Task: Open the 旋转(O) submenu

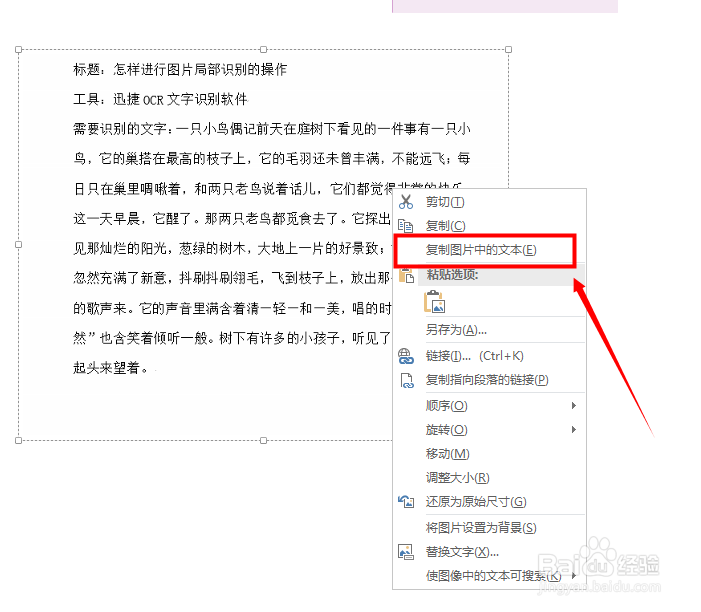Action: click(490, 430)
